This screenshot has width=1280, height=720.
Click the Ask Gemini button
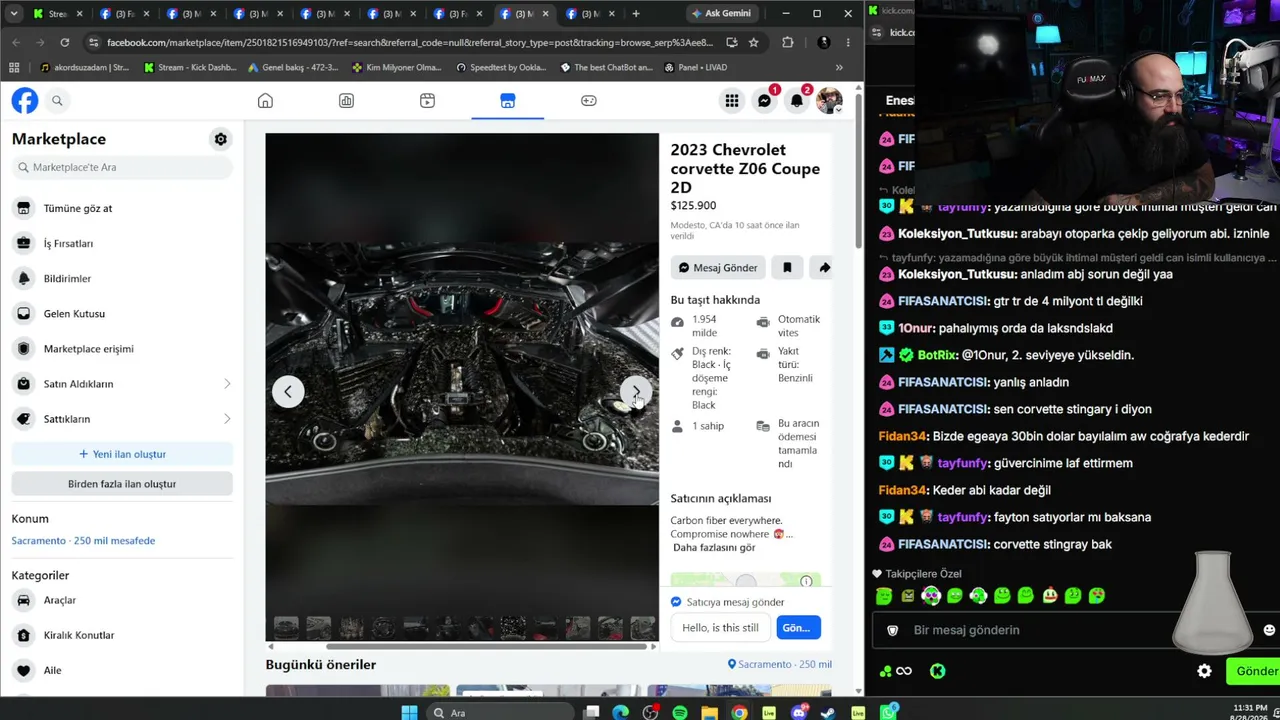tap(720, 13)
